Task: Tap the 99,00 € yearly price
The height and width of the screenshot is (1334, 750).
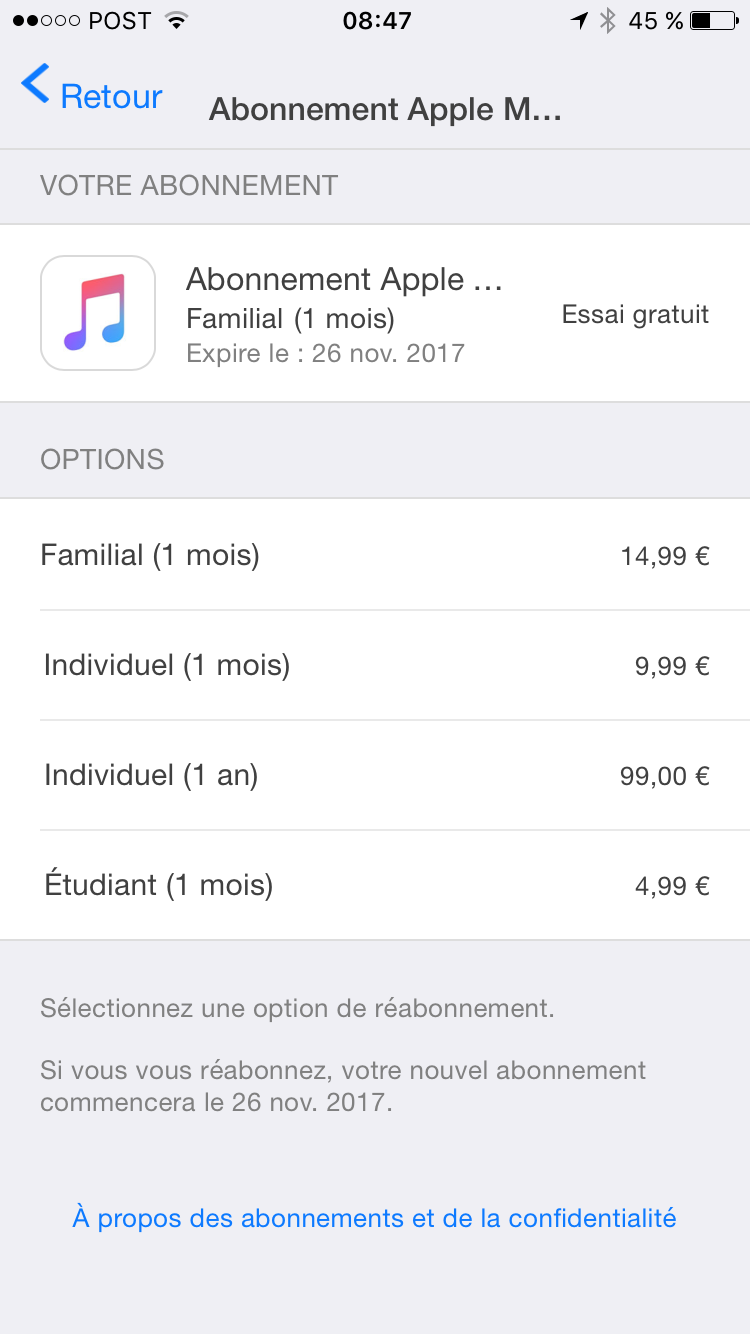Action: (x=664, y=776)
